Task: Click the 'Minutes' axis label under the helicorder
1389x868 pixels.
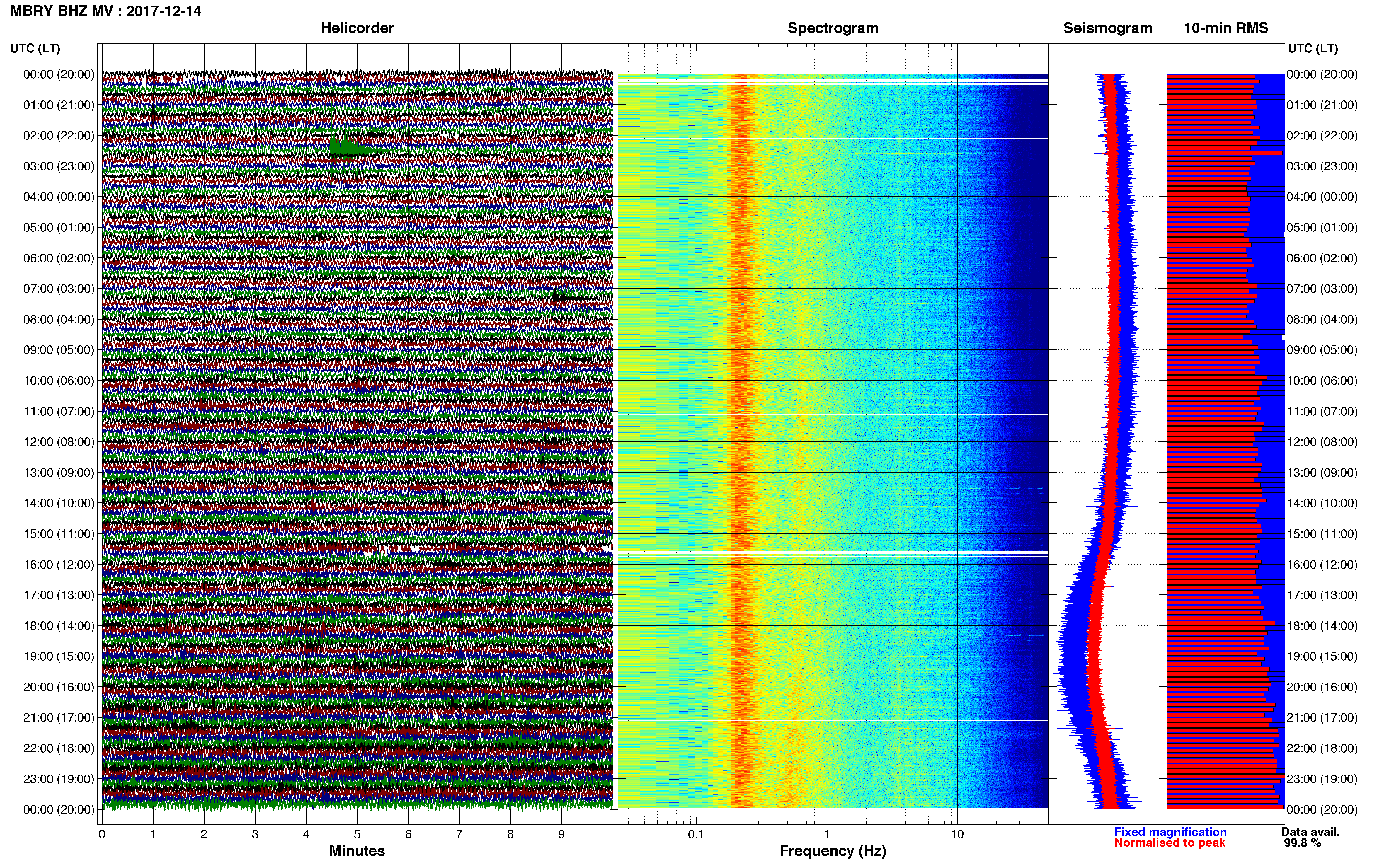Action: click(x=357, y=851)
